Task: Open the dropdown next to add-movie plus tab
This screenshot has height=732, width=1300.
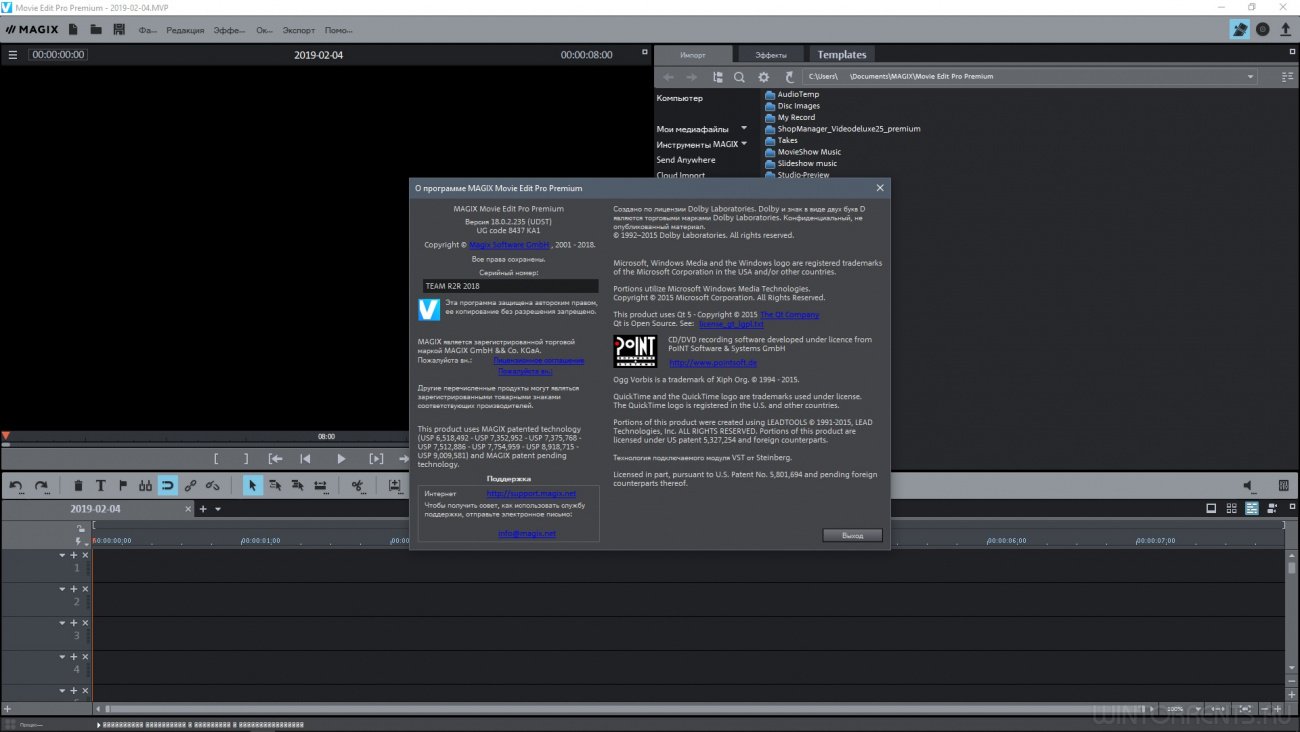Action: (218, 509)
